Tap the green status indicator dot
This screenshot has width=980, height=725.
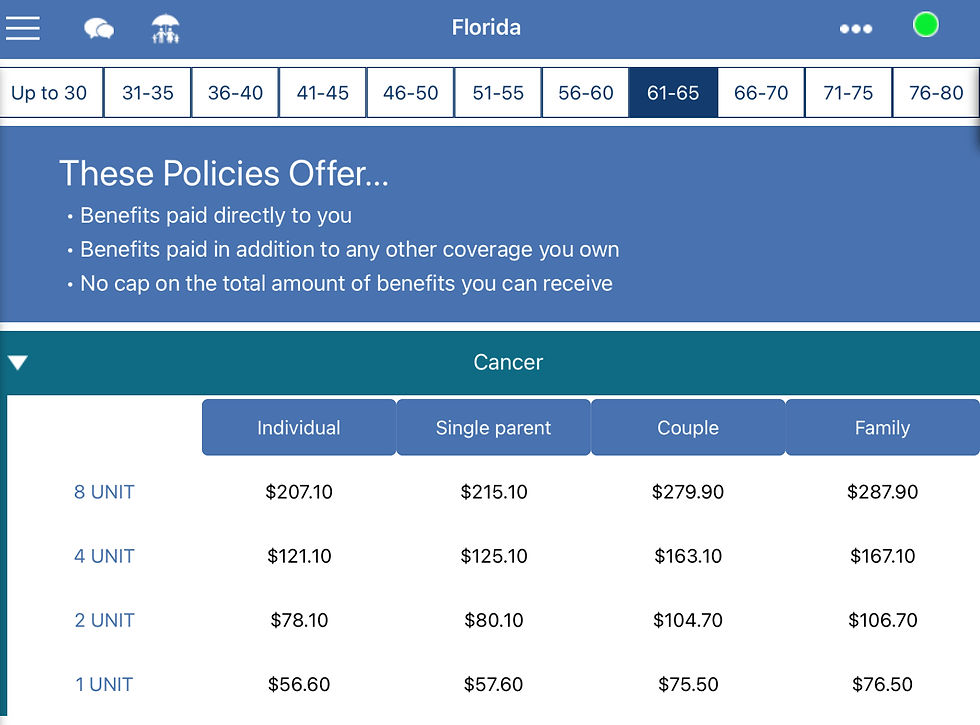coord(926,25)
